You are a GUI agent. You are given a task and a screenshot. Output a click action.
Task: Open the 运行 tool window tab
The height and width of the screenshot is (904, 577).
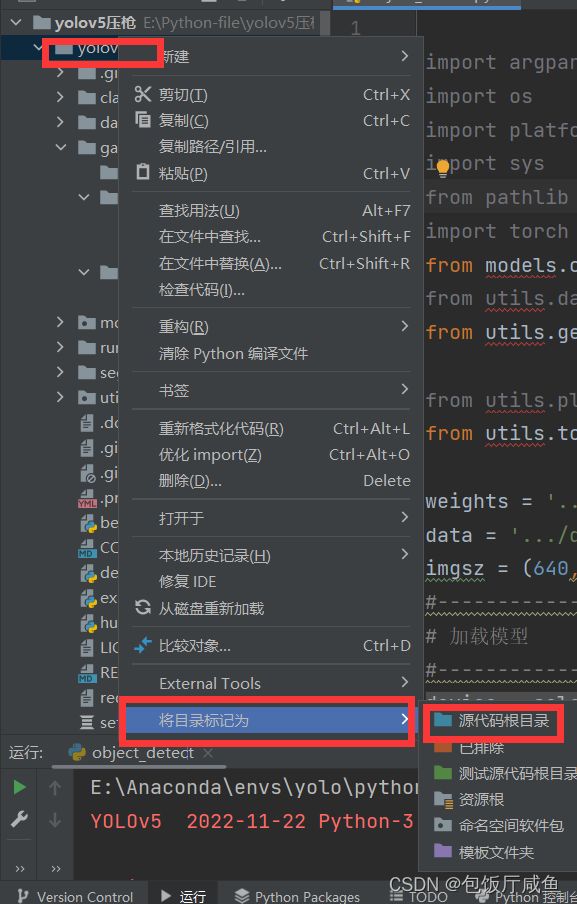[x=183, y=896]
